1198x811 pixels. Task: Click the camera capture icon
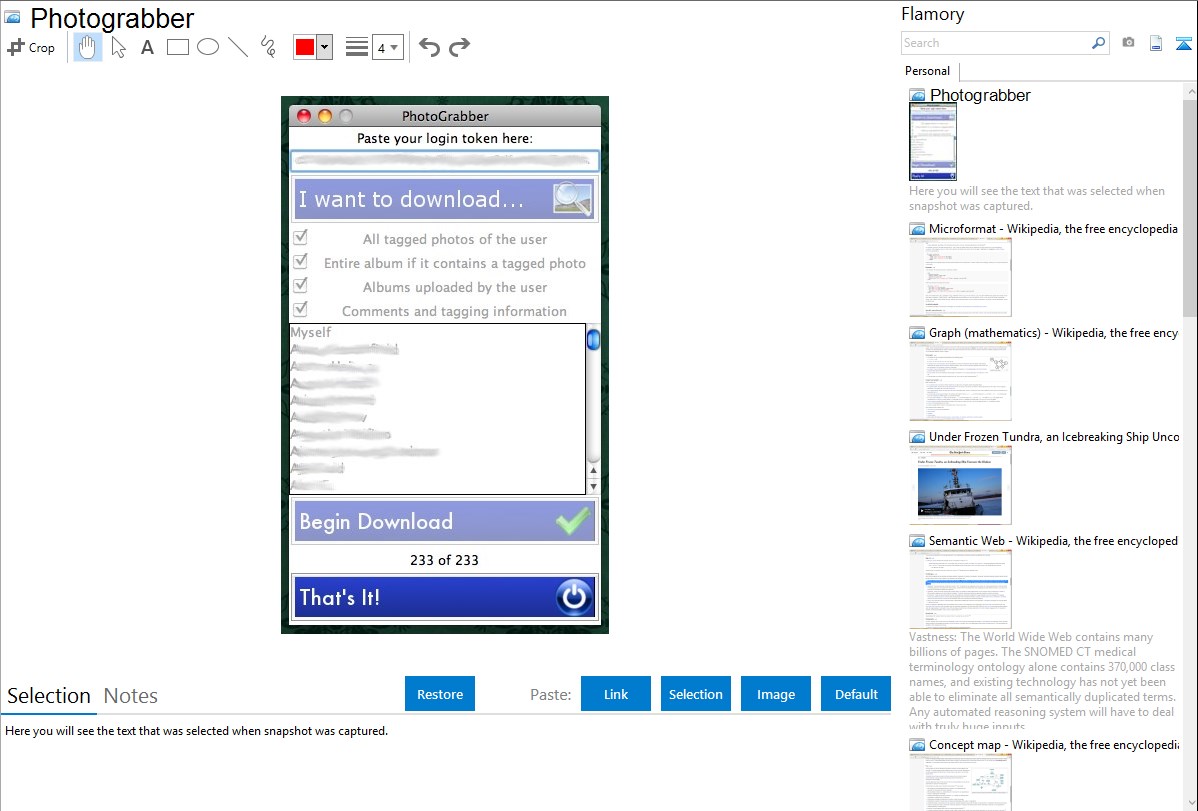tap(1128, 43)
